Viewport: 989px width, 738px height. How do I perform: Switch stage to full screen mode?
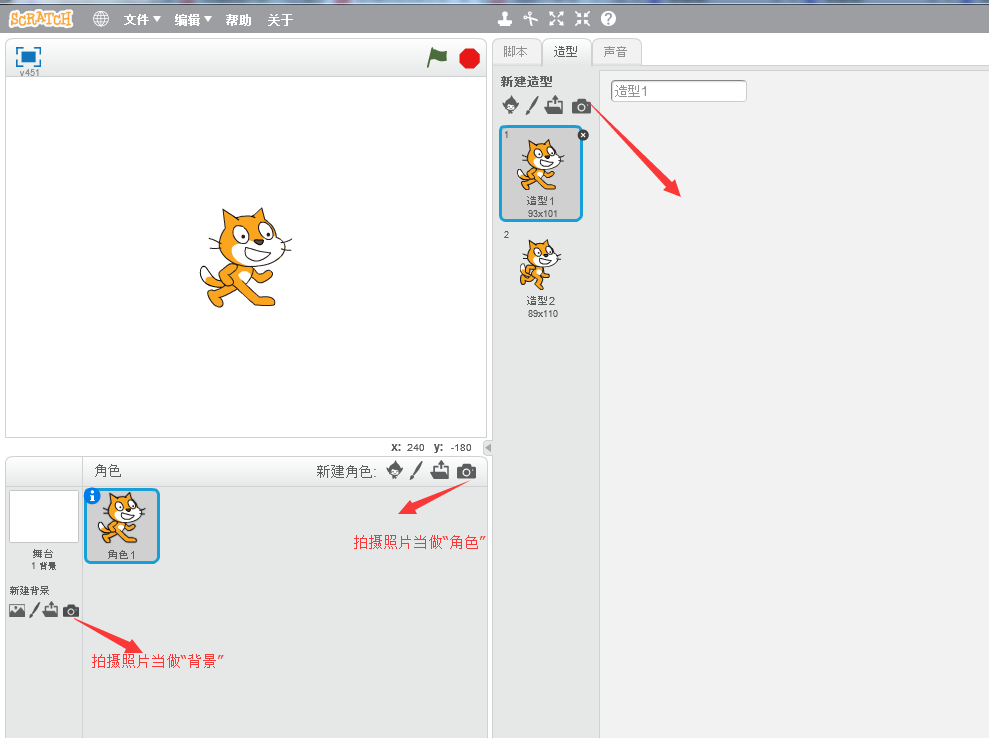coord(28,57)
